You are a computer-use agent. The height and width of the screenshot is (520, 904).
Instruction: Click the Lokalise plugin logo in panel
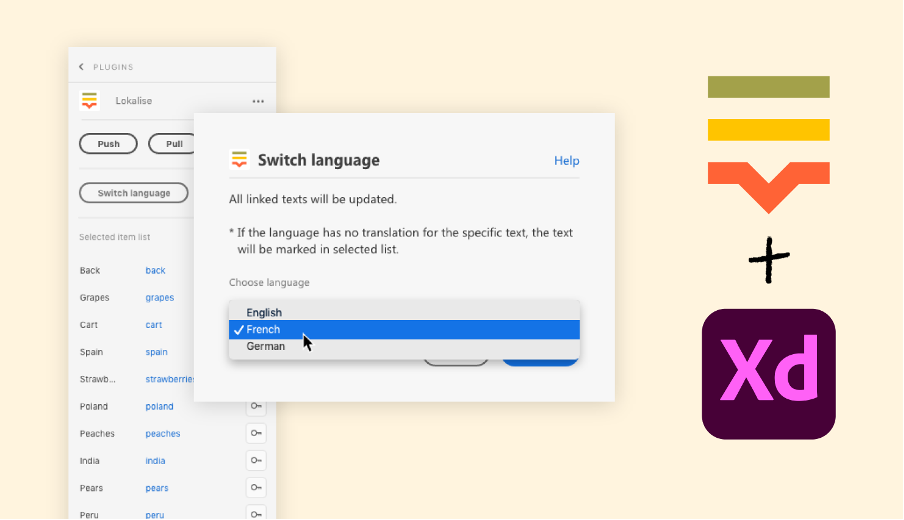click(x=89, y=100)
